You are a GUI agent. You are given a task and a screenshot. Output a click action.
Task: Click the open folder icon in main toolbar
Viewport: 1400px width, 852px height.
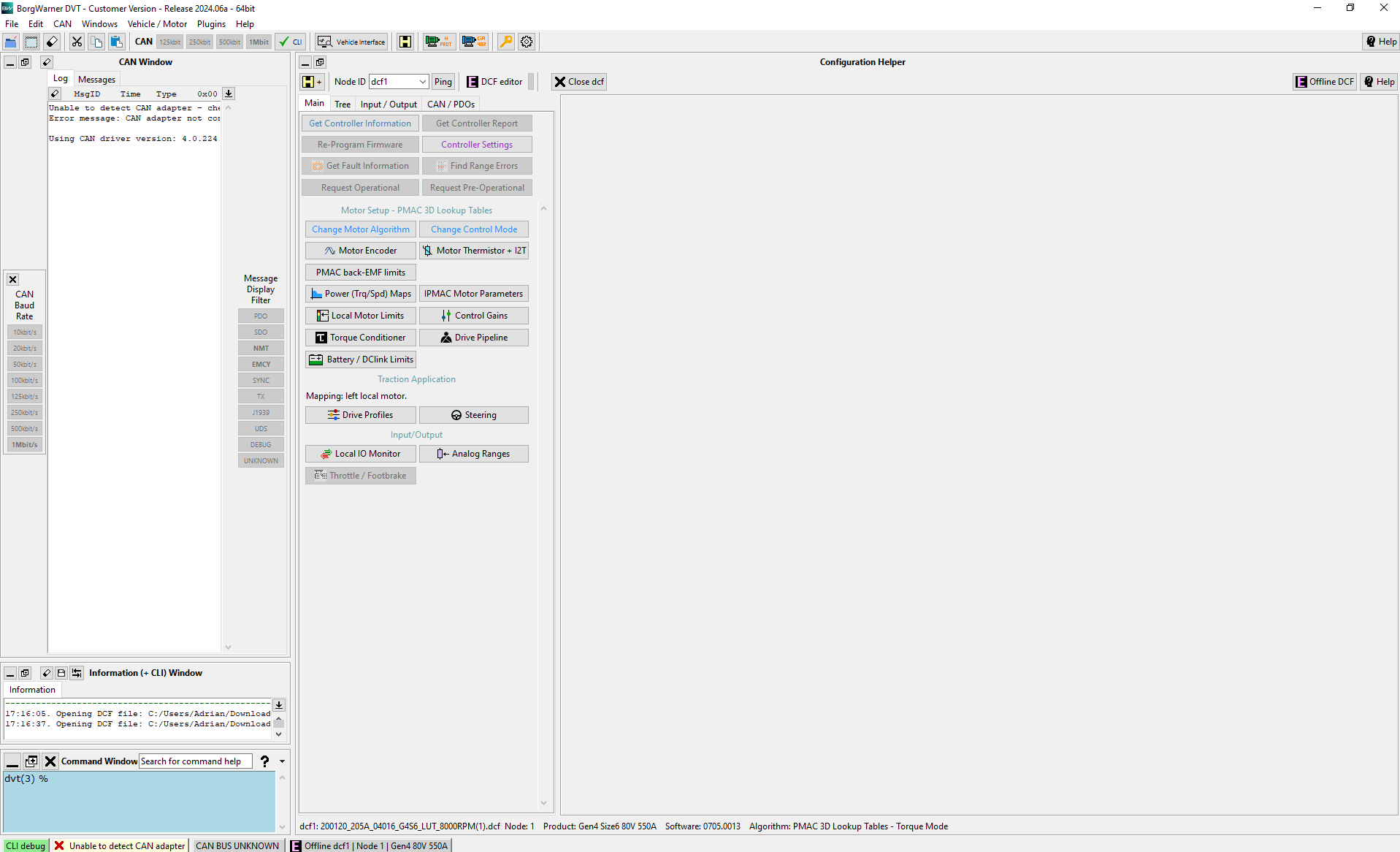[11, 42]
